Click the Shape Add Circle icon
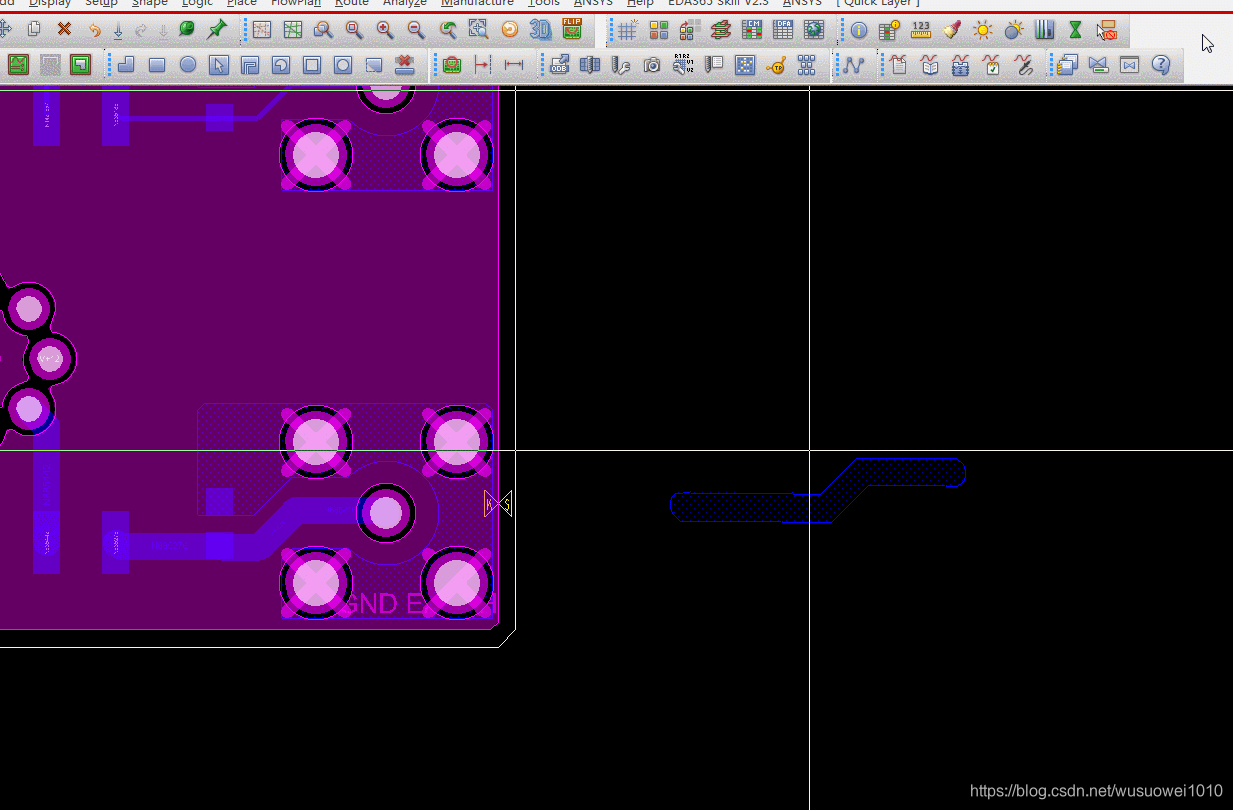The height and width of the screenshot is (810, 1233). click(188, 65)
